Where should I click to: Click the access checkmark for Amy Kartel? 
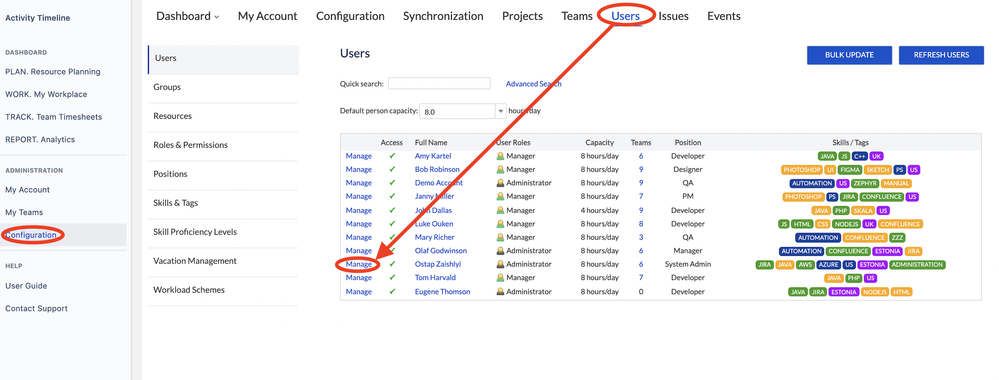click(x=392, y=156)
